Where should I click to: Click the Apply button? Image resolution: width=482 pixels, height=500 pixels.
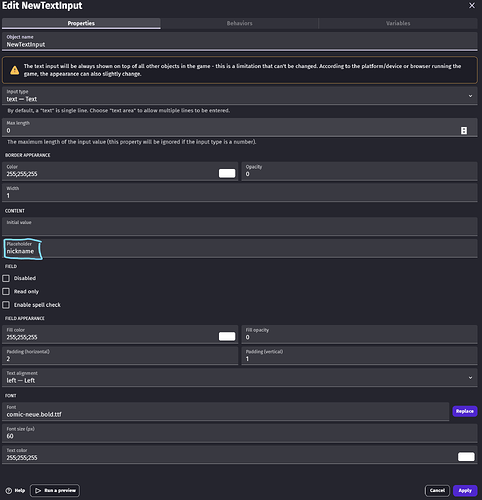click(x=465, y=490)
